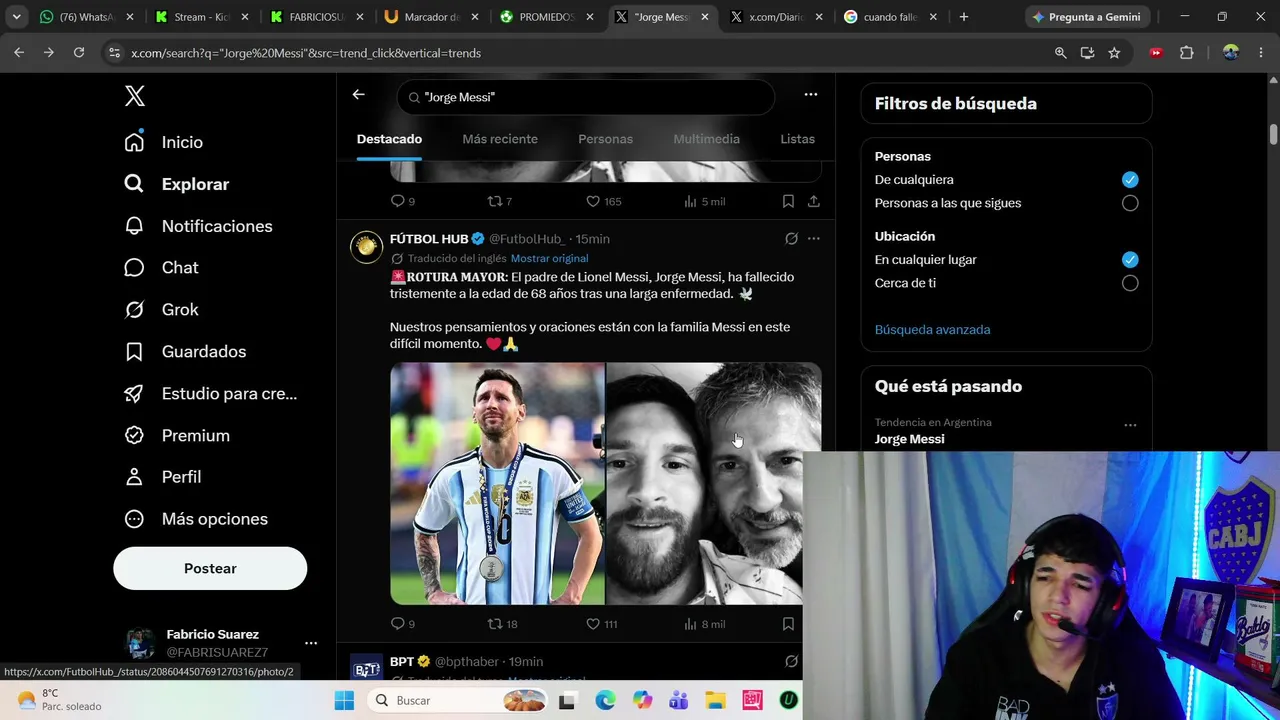Click the Postear button
1280x720 pixels.
coord(210,568)
